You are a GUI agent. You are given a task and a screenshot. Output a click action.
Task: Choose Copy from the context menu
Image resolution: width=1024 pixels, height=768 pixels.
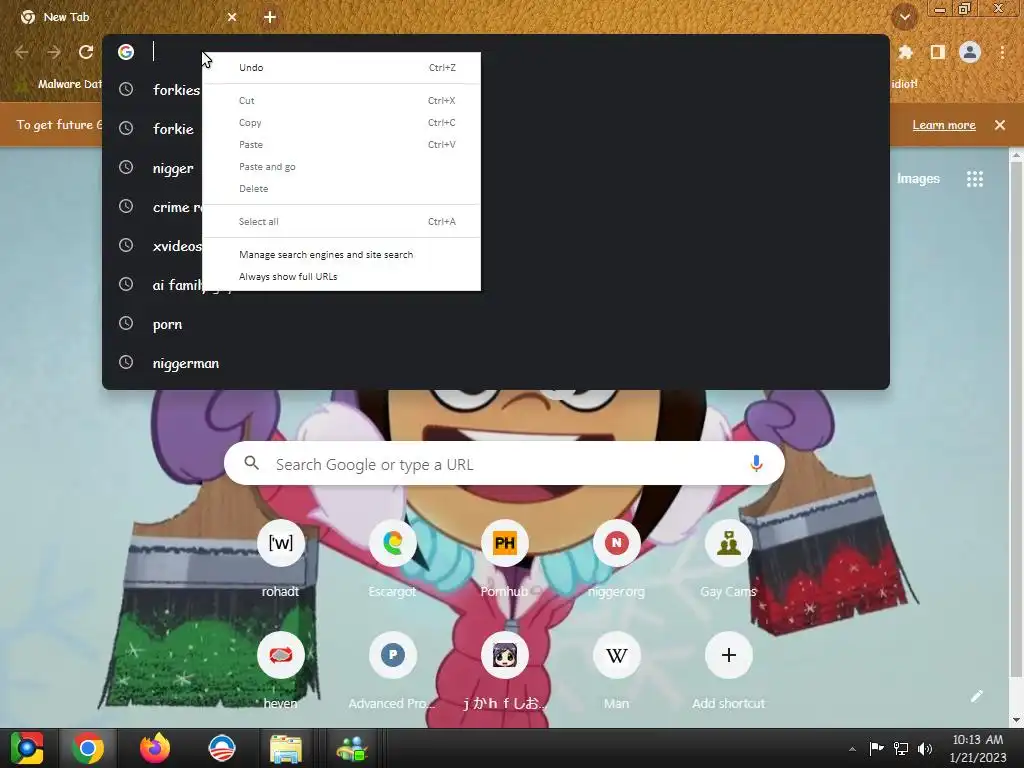coord(342,123)
